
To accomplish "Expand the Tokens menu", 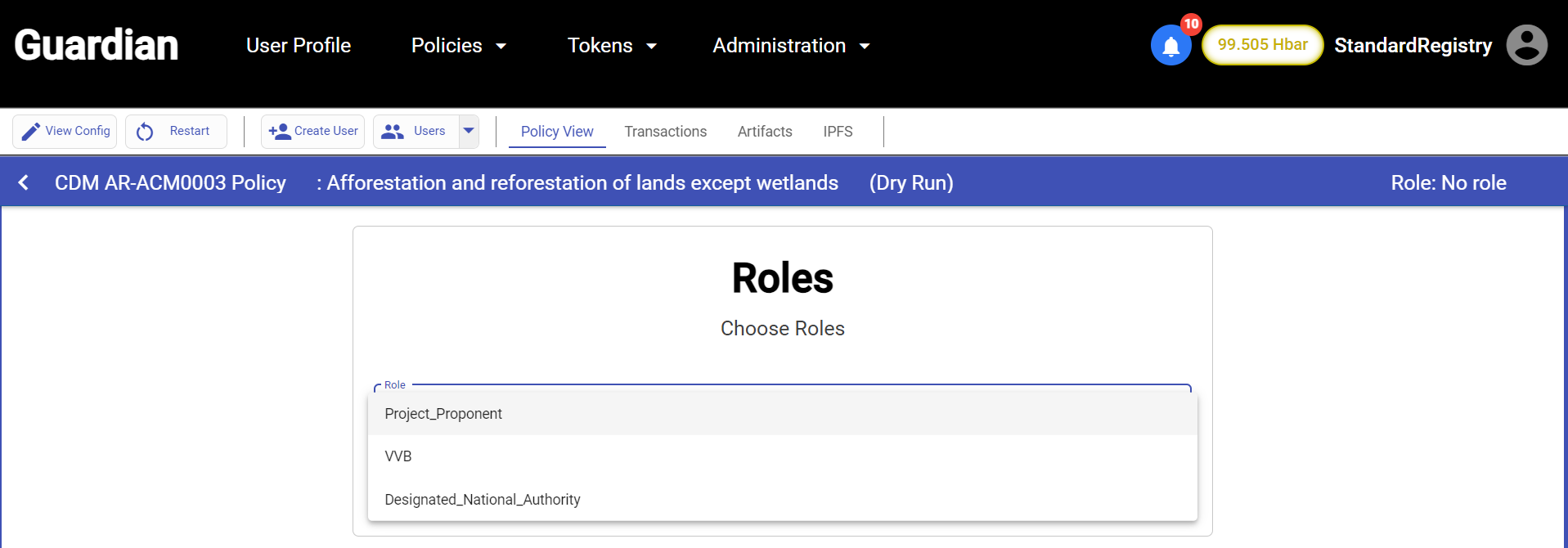I will 612,46.
